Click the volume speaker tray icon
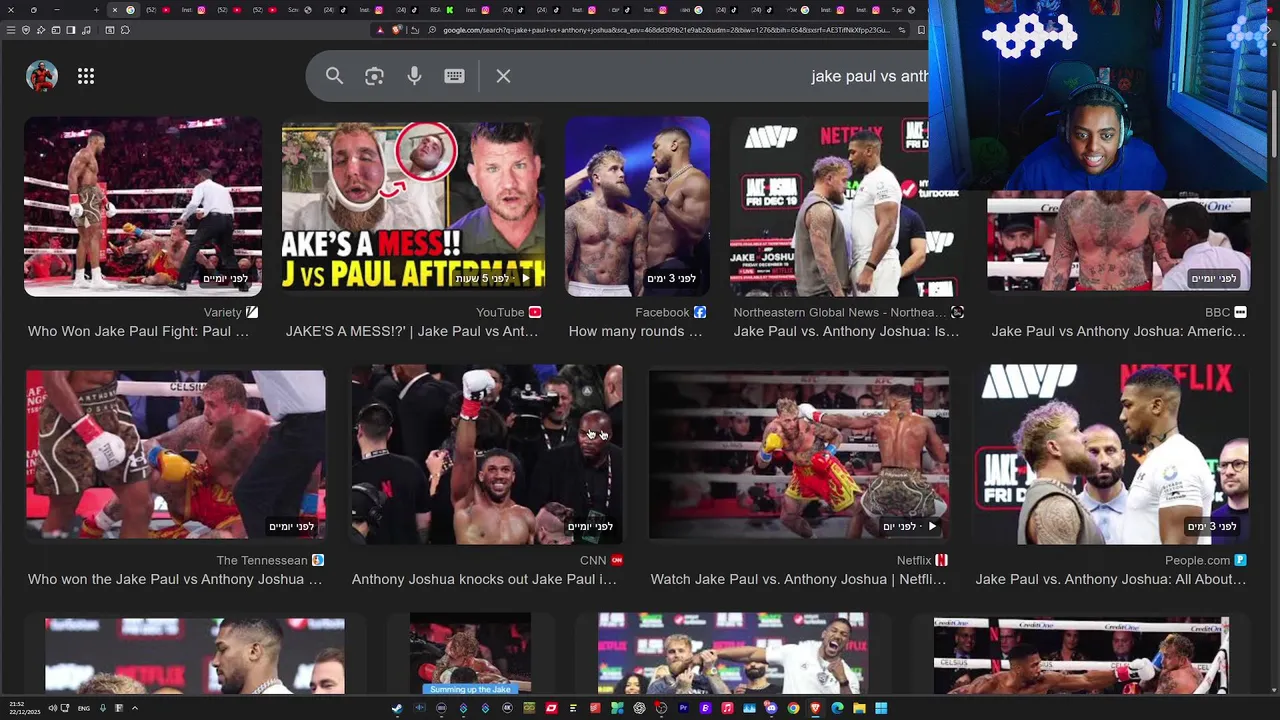The height and width of the screenshot is (720, 1280). click(53, 708)
